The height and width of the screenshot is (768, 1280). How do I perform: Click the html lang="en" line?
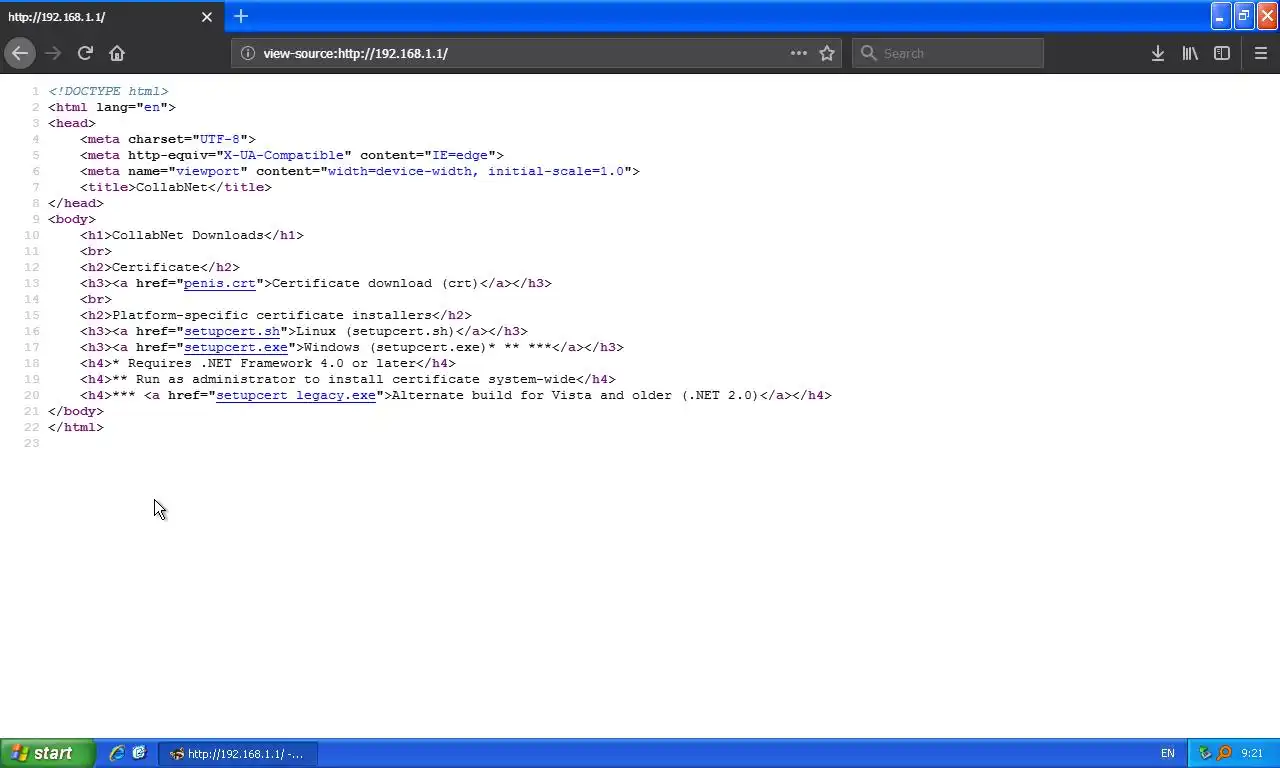pyautogui.click(x=112, y=107)
